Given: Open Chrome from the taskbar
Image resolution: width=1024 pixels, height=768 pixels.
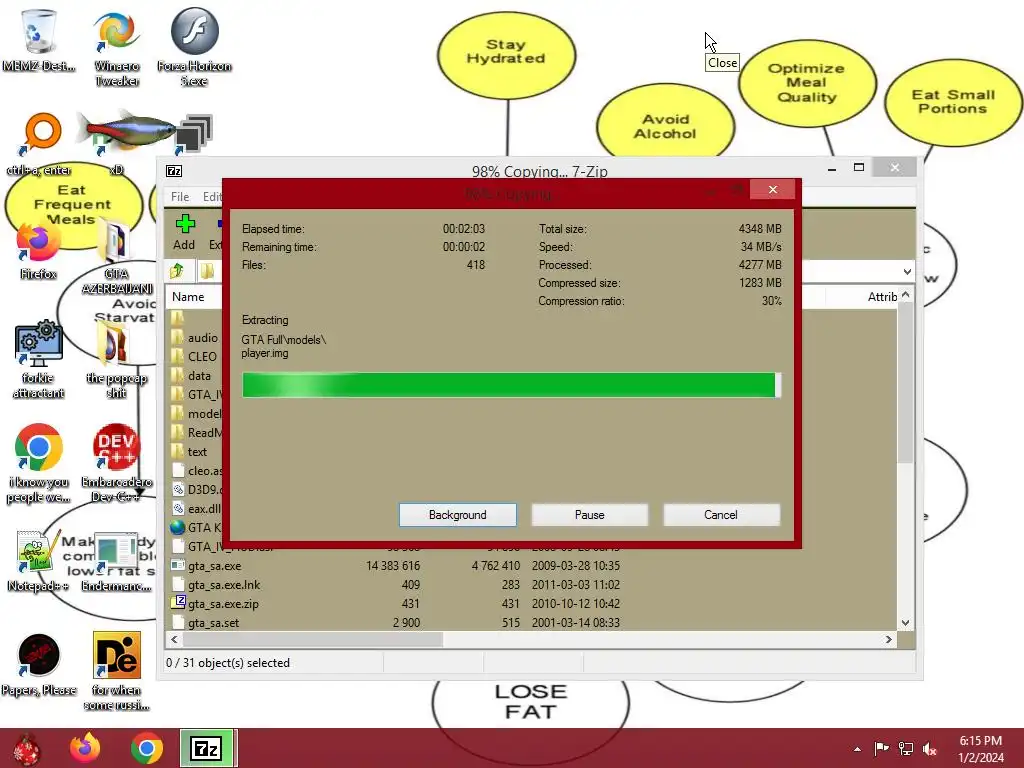Looking at the screenshot, I should 147,748.
